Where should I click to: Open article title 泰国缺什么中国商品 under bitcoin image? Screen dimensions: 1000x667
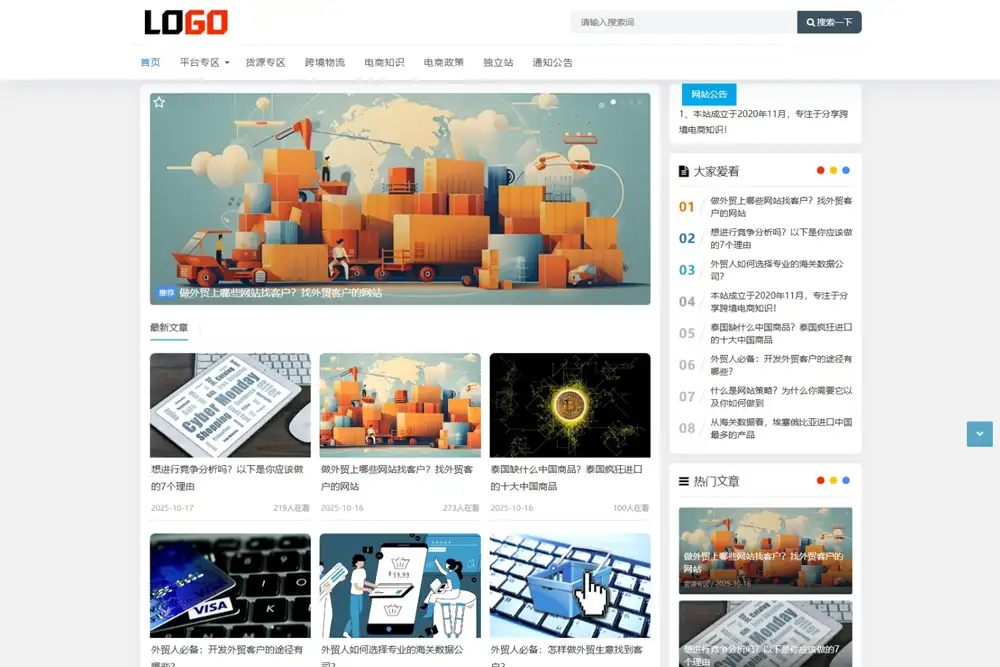pyautogui.click(x=567, y=478)
